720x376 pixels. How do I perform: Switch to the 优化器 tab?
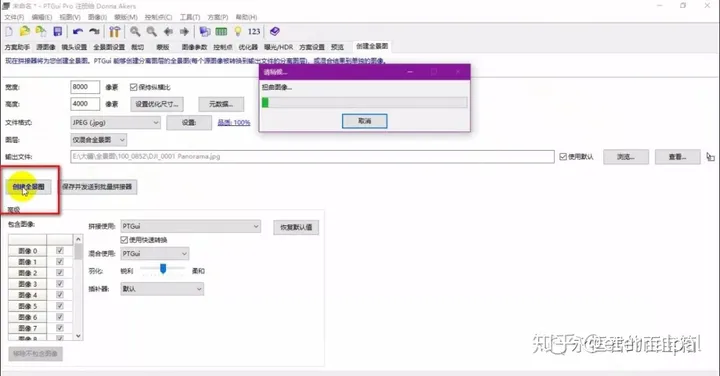click(248, 47)
